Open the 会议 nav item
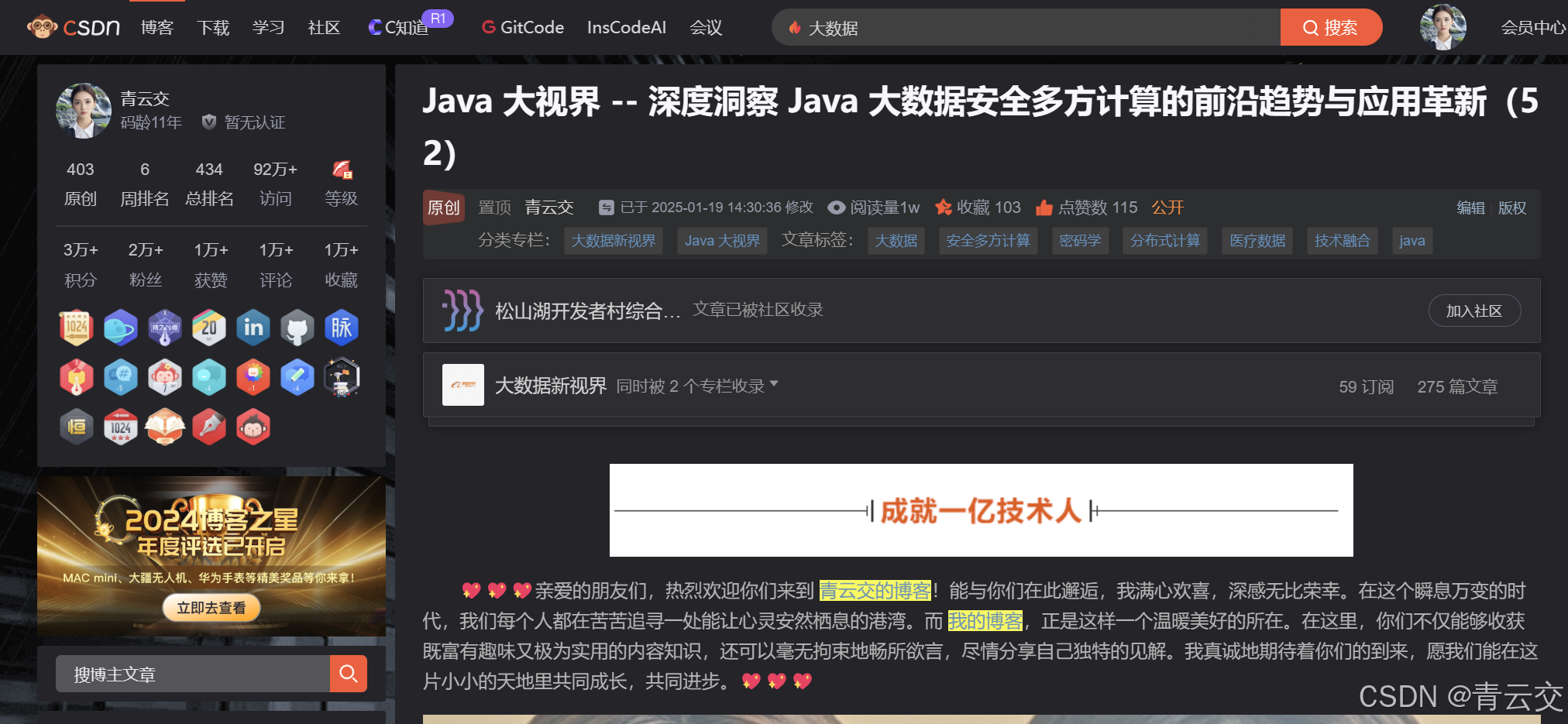Viewport: 1568px width, 724px height. [x=706, y=28]
